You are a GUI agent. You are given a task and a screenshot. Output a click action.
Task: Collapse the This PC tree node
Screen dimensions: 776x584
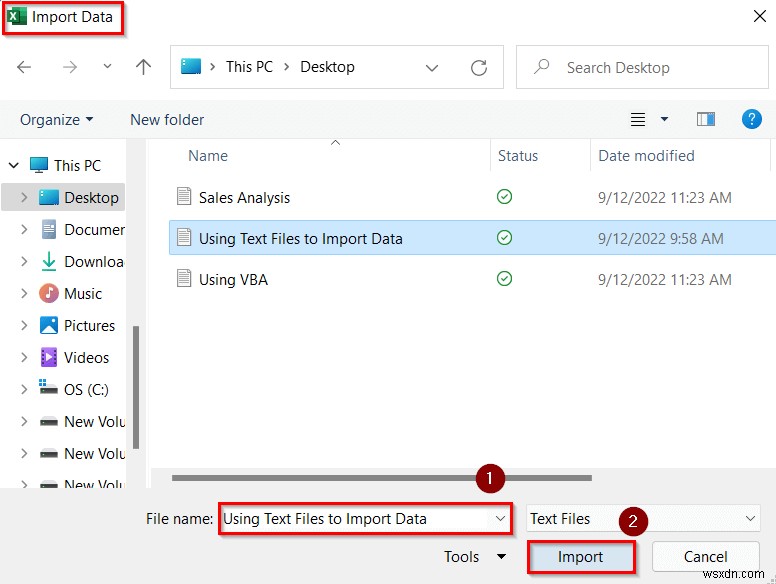(14, 165)
